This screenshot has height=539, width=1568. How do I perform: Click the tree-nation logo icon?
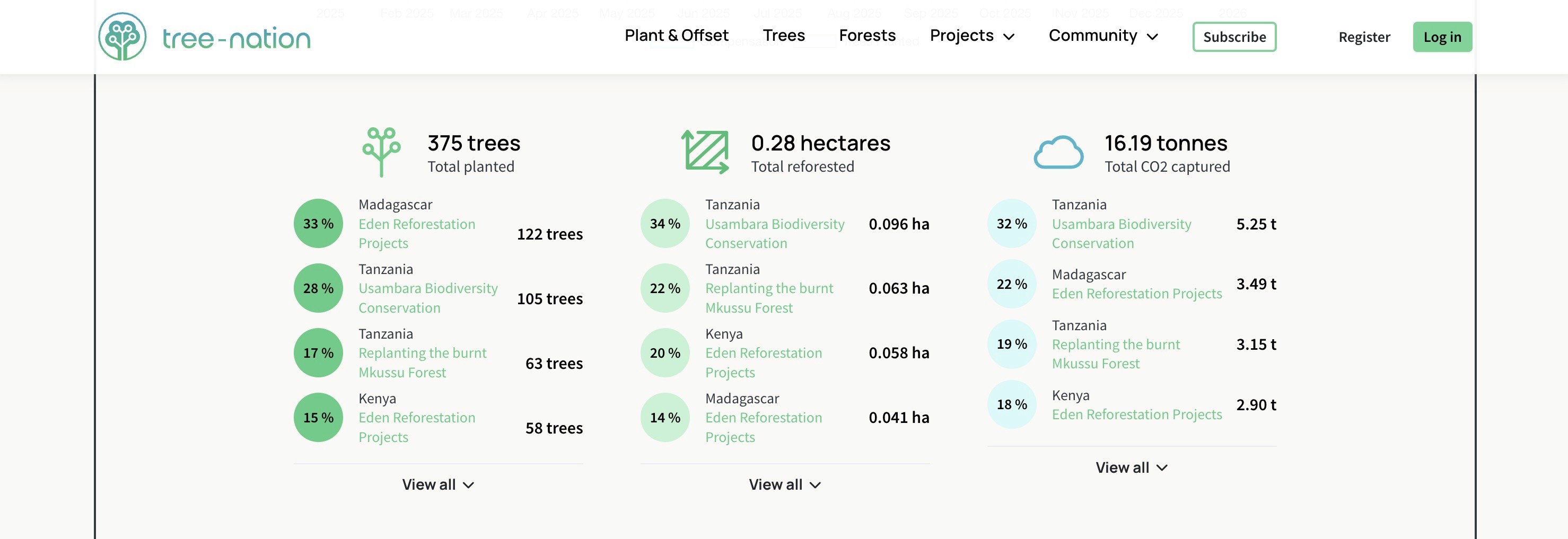click(122, 37)
